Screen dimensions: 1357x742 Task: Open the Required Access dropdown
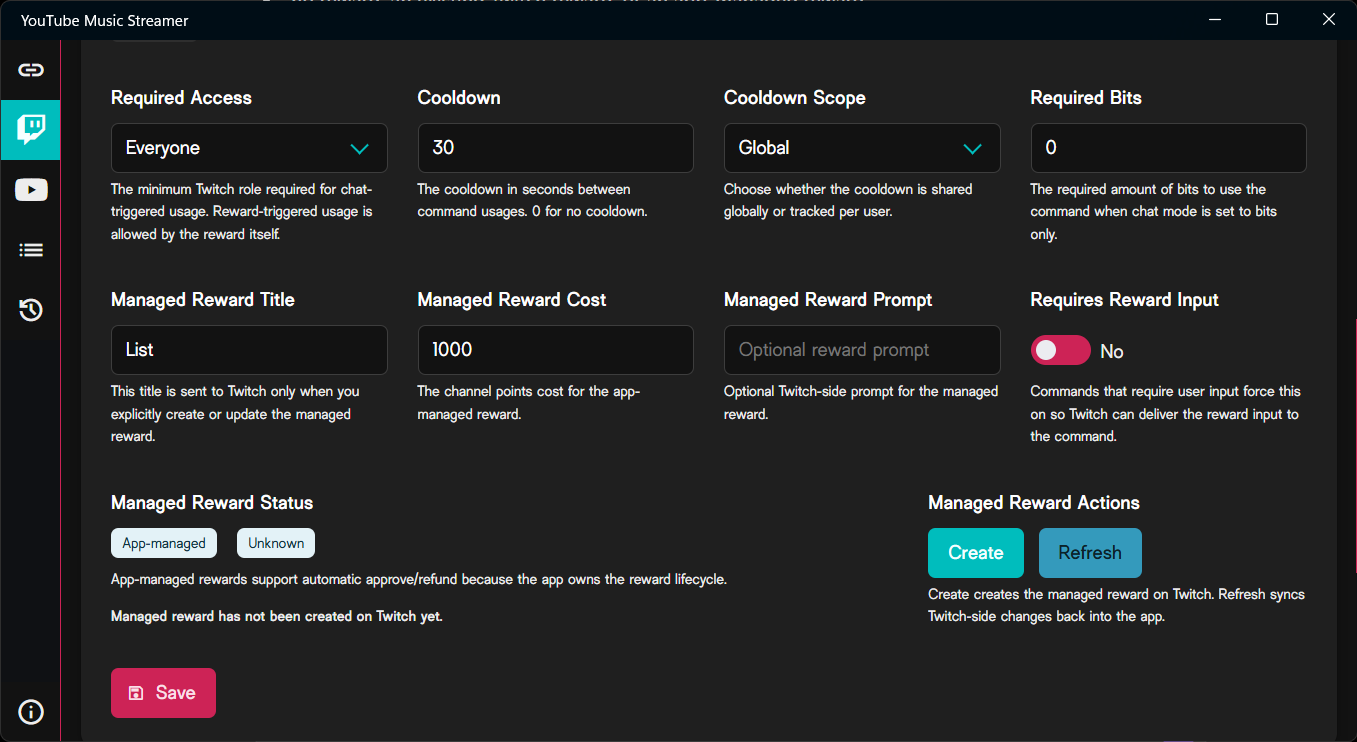(249, 148)
